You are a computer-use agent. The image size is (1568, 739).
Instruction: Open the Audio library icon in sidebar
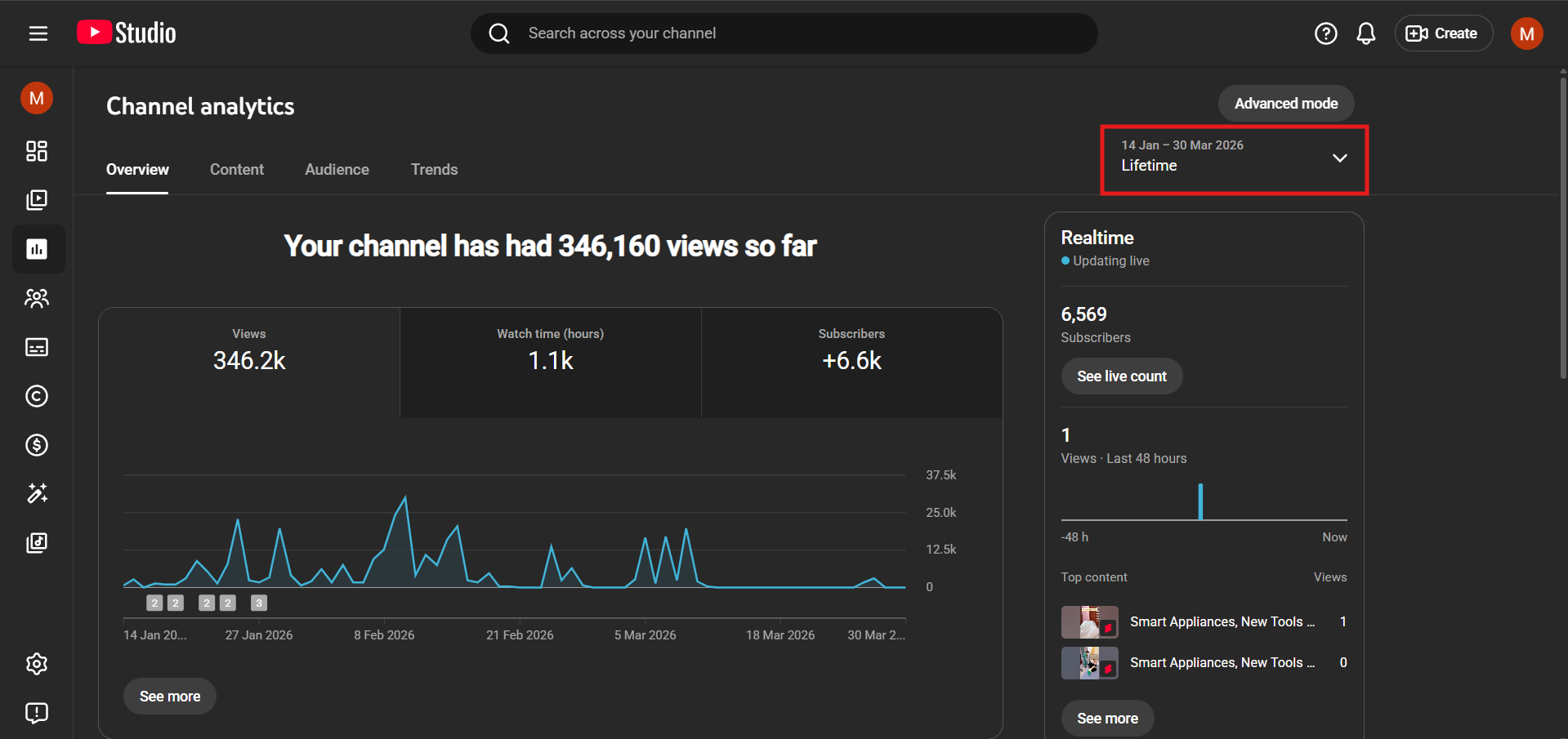coord(37,543)
